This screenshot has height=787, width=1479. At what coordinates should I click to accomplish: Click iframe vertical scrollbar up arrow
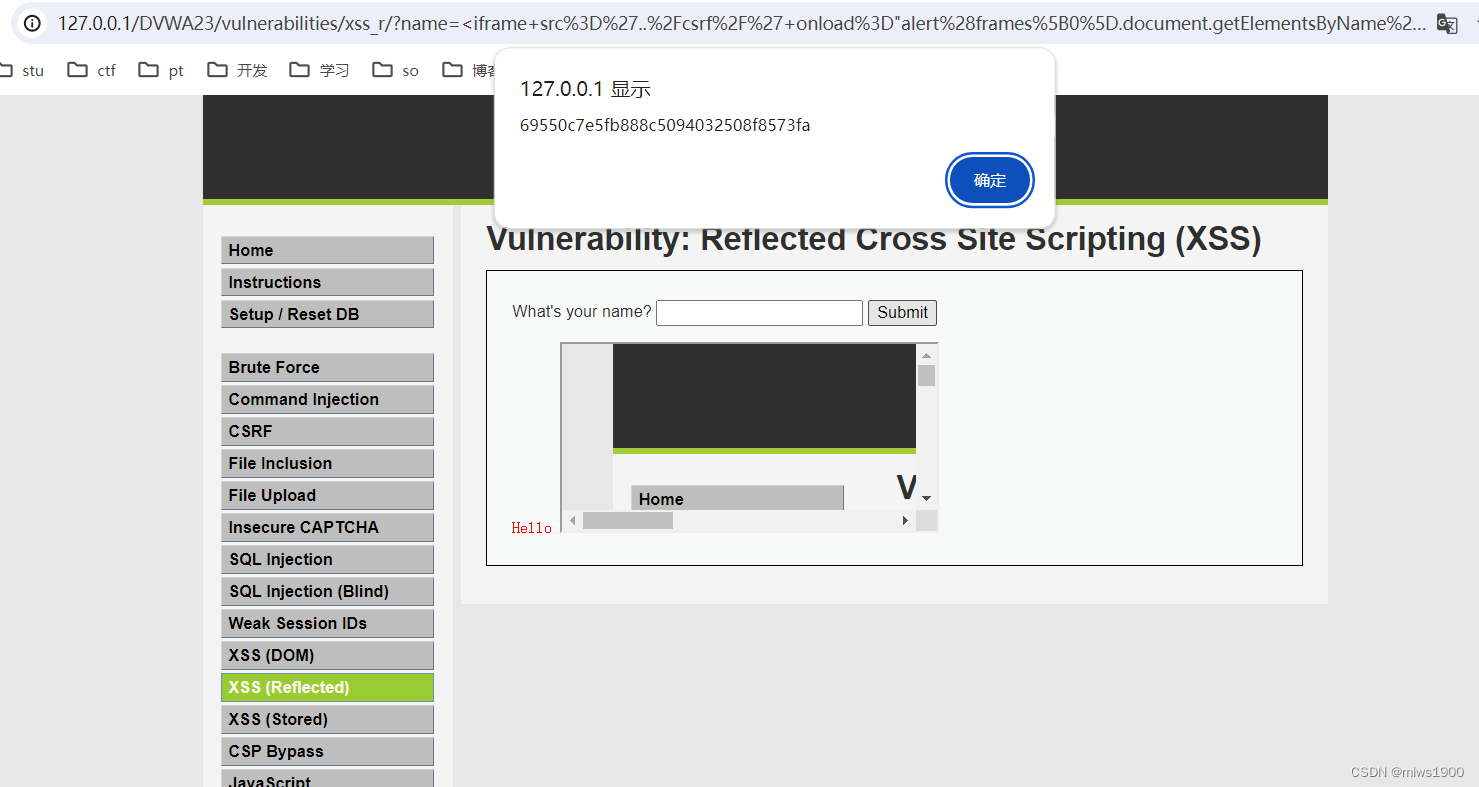pyautogui.click(x=926, y=355)
